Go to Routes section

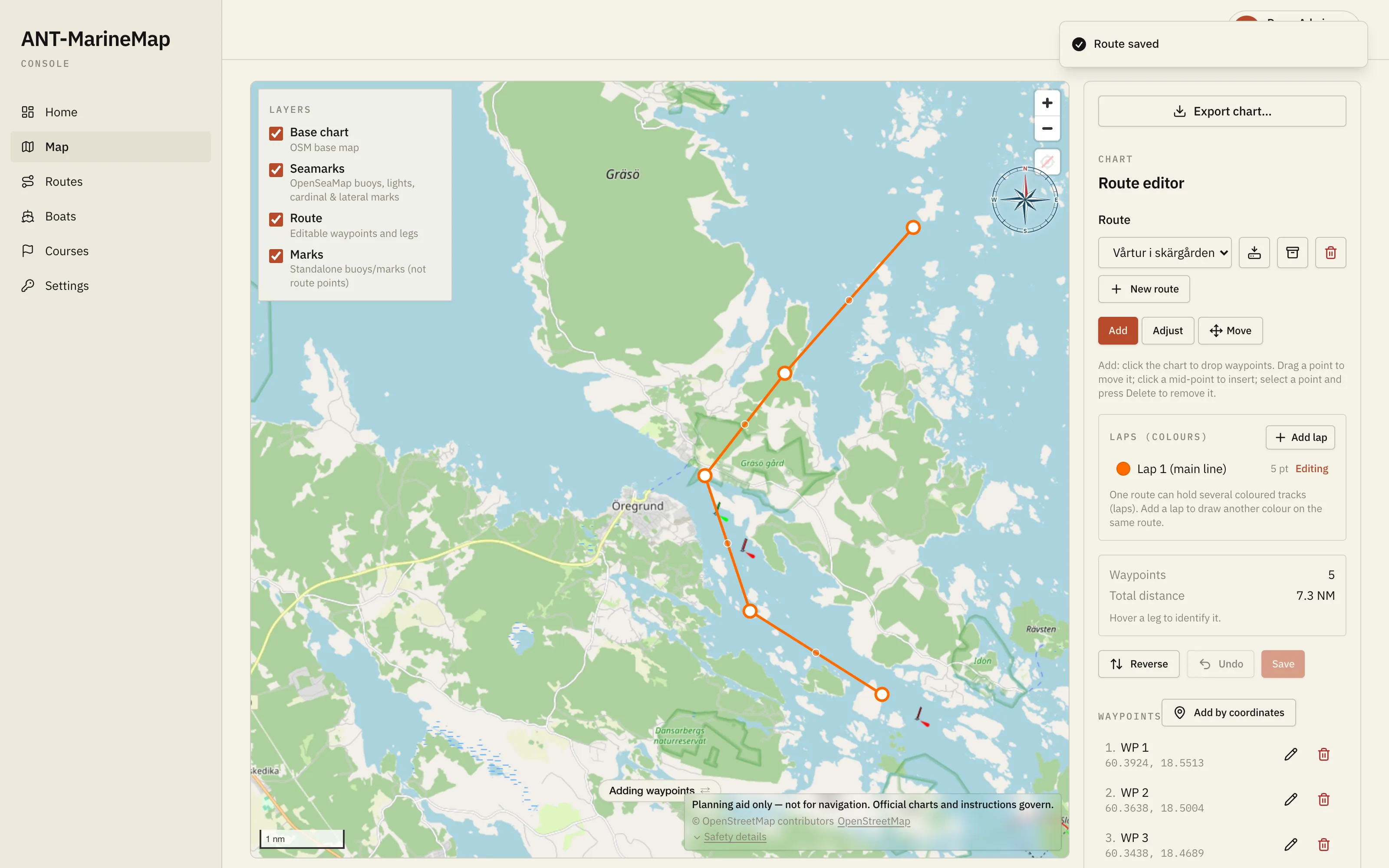(x=110, y=181)
